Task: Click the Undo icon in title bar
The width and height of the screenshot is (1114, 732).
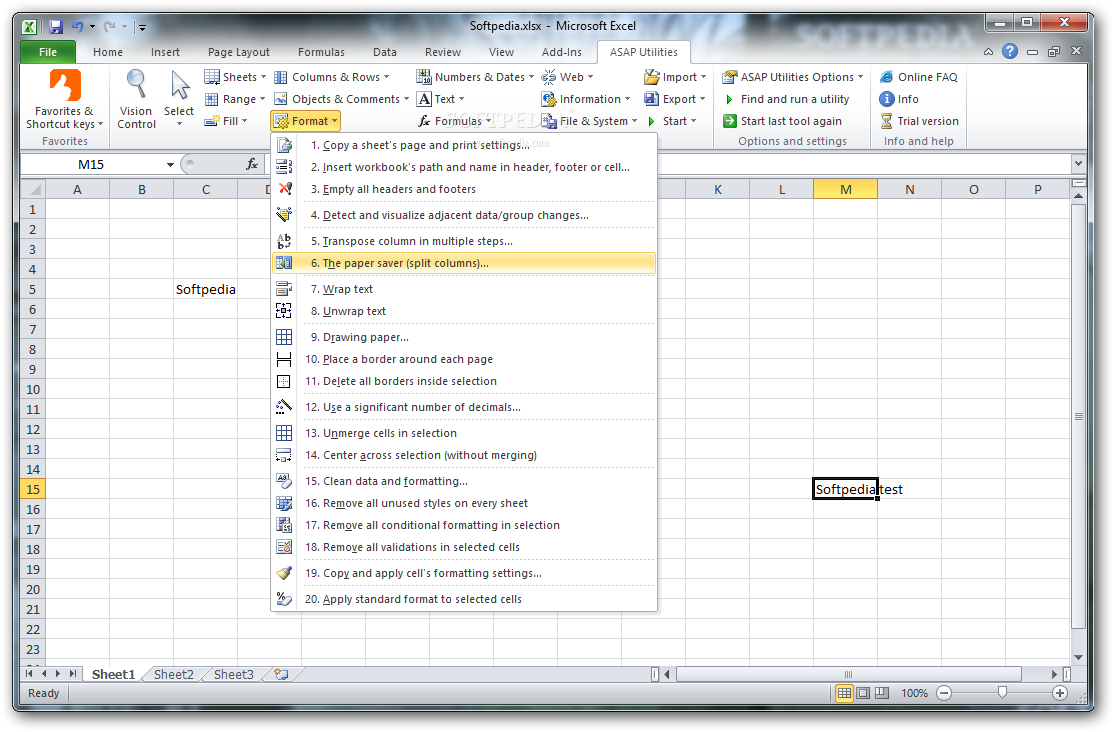Action: click(77, 27)
